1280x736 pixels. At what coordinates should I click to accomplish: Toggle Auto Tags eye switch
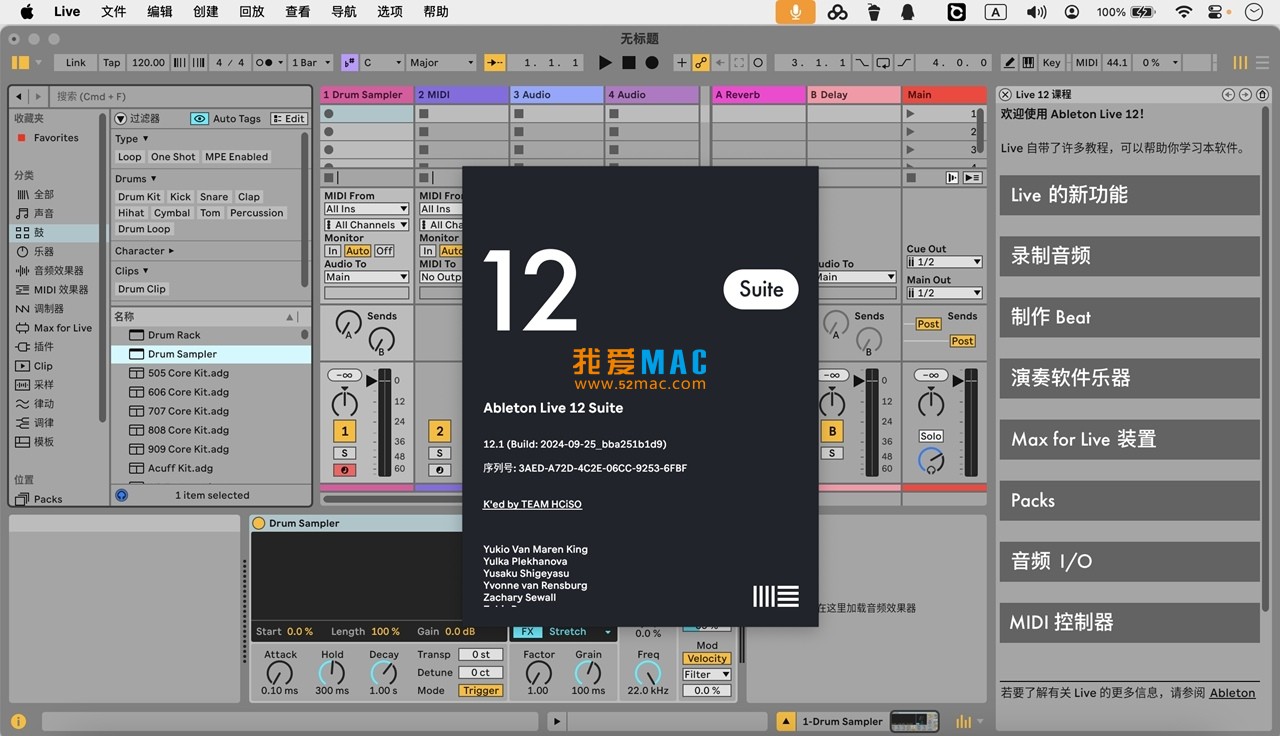pyautogui.click(x=200, y=118)
